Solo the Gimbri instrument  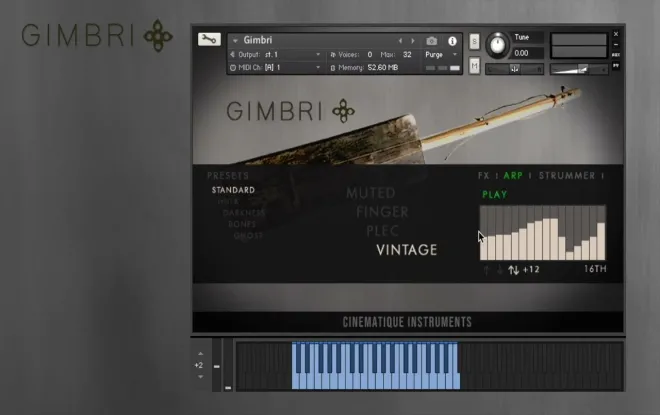(x=474, y=42)
